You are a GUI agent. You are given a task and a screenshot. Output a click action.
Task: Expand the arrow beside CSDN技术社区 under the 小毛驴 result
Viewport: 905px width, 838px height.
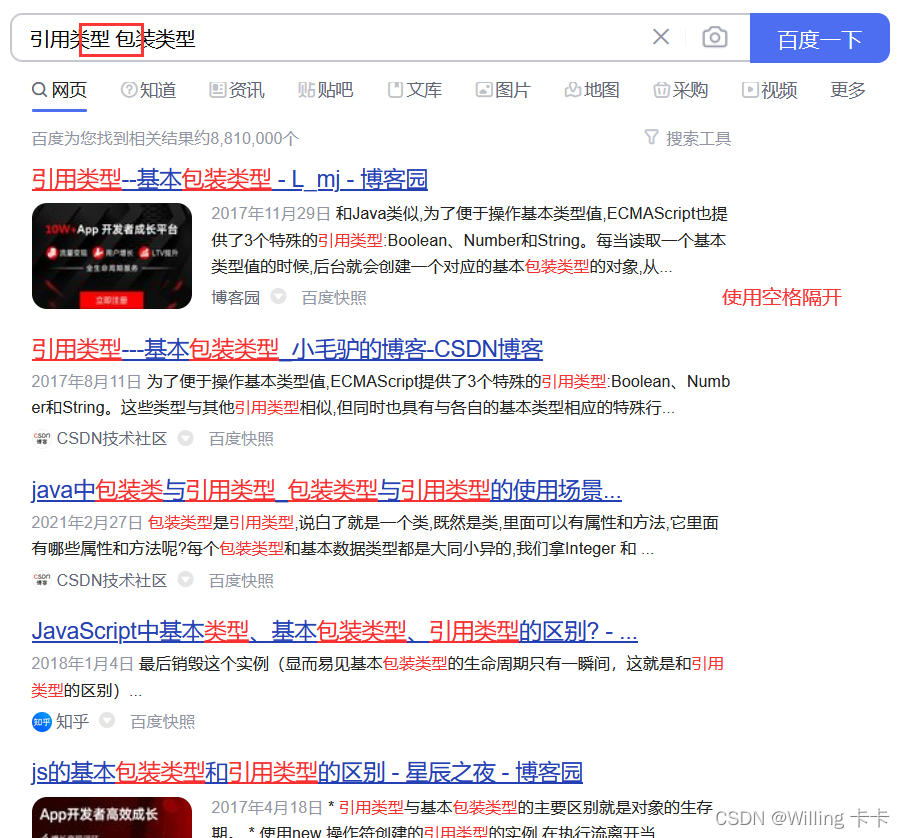point(185,437)
